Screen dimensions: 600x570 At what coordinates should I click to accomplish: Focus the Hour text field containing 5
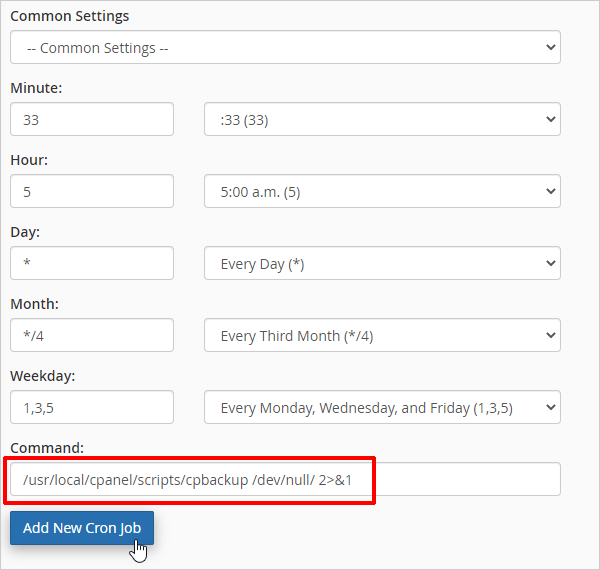click(x=92, y=191)
